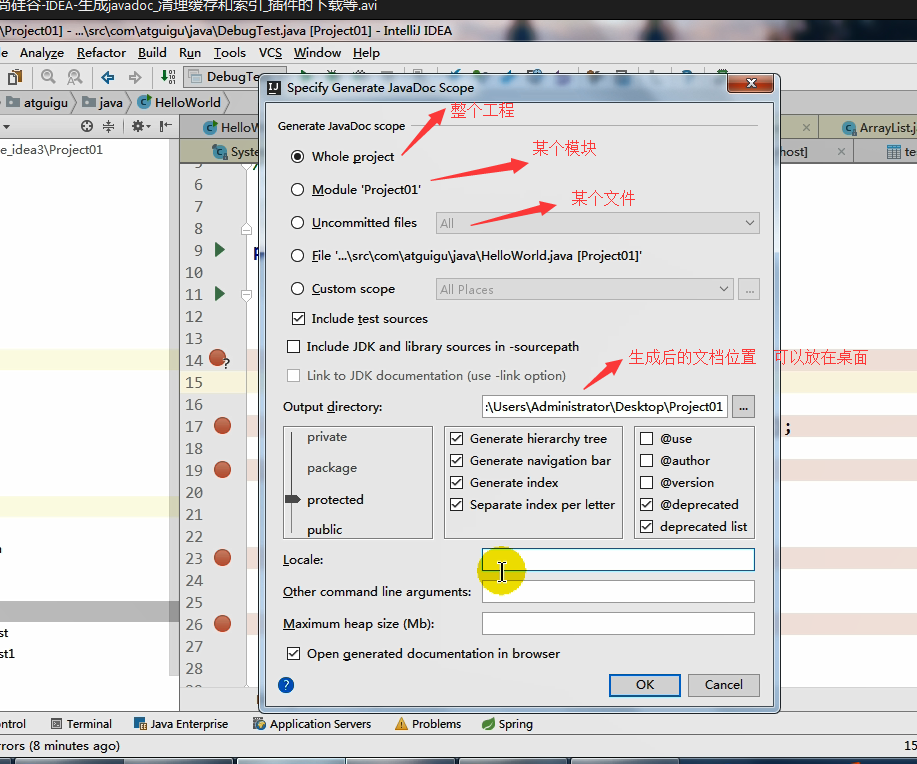Image resolution: width=917 pixels, height=764 pixels.
Task: Open the Problems tool window
Action: coord(428,724)
